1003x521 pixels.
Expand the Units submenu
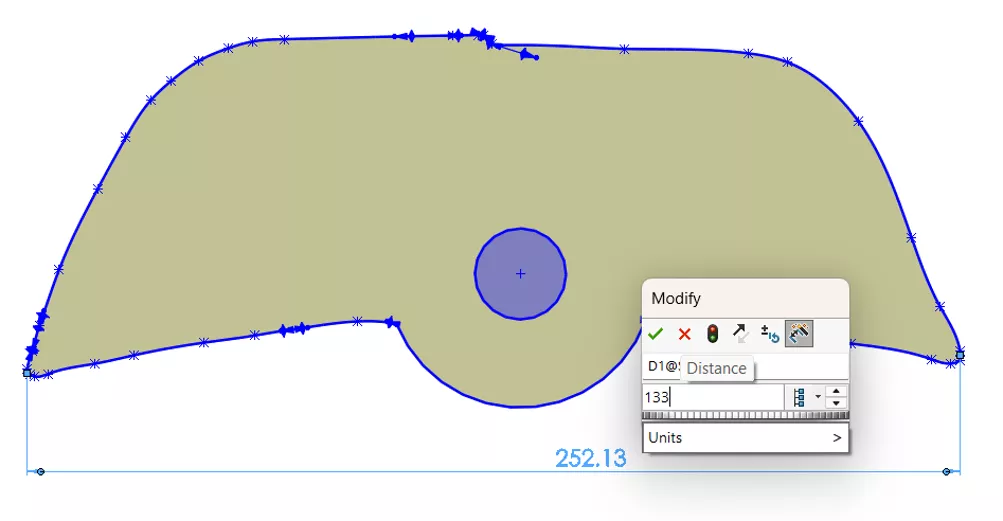click(x=745, y=438)
